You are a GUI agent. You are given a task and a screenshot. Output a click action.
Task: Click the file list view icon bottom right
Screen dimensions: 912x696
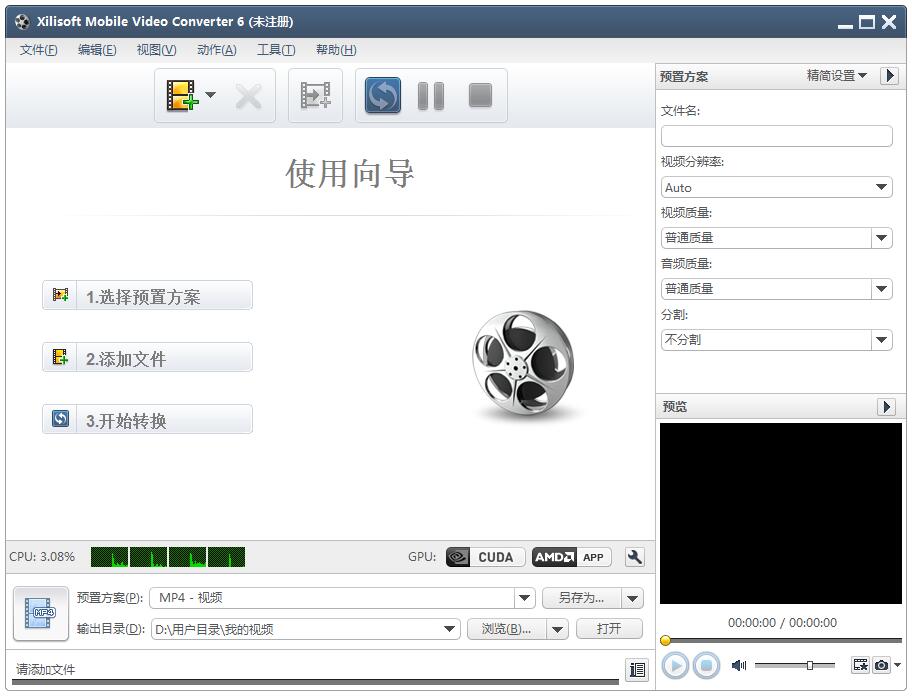(x=637, y=670)
